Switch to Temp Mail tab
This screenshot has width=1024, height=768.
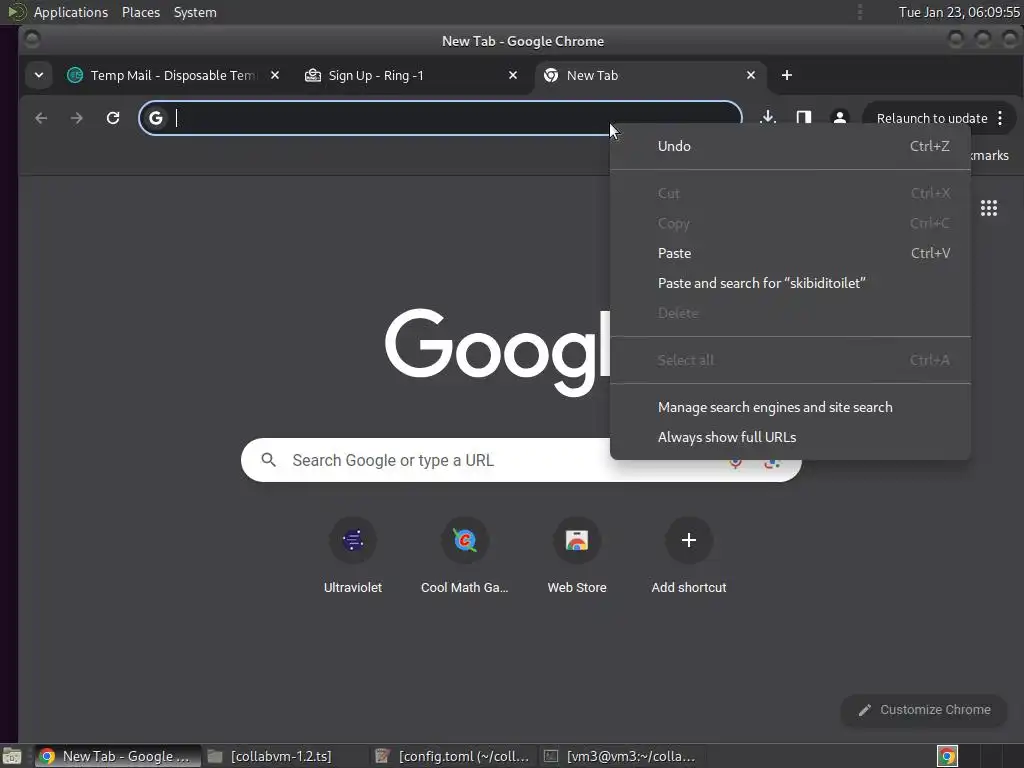pos(173,75)
